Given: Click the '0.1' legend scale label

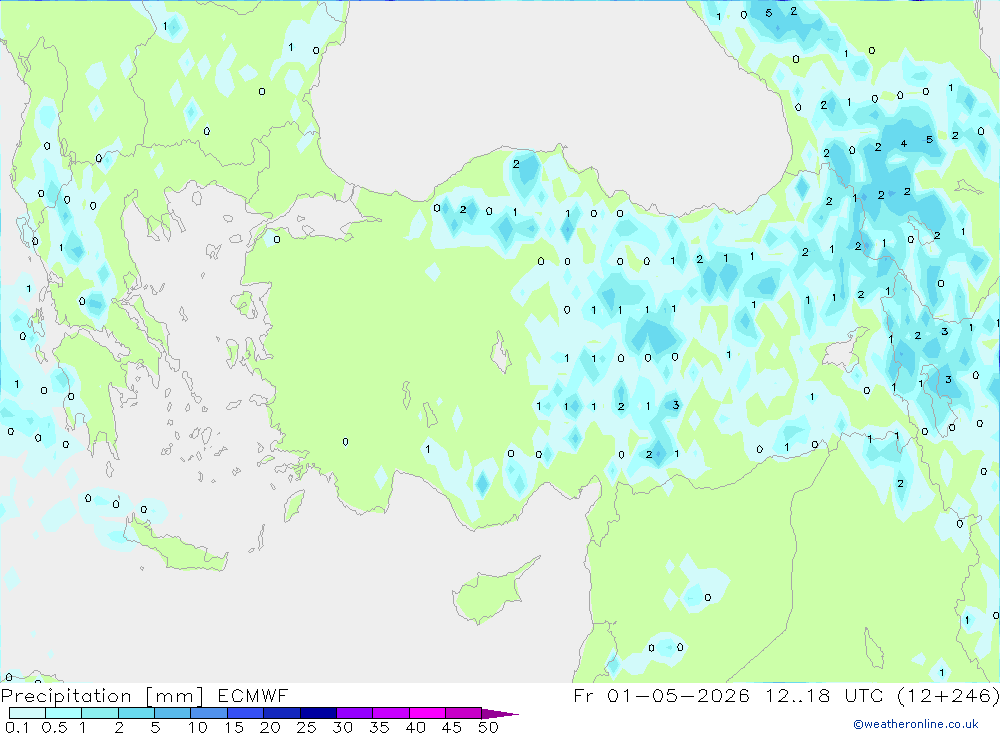Looking at the screenshot, I should [17, 727].
